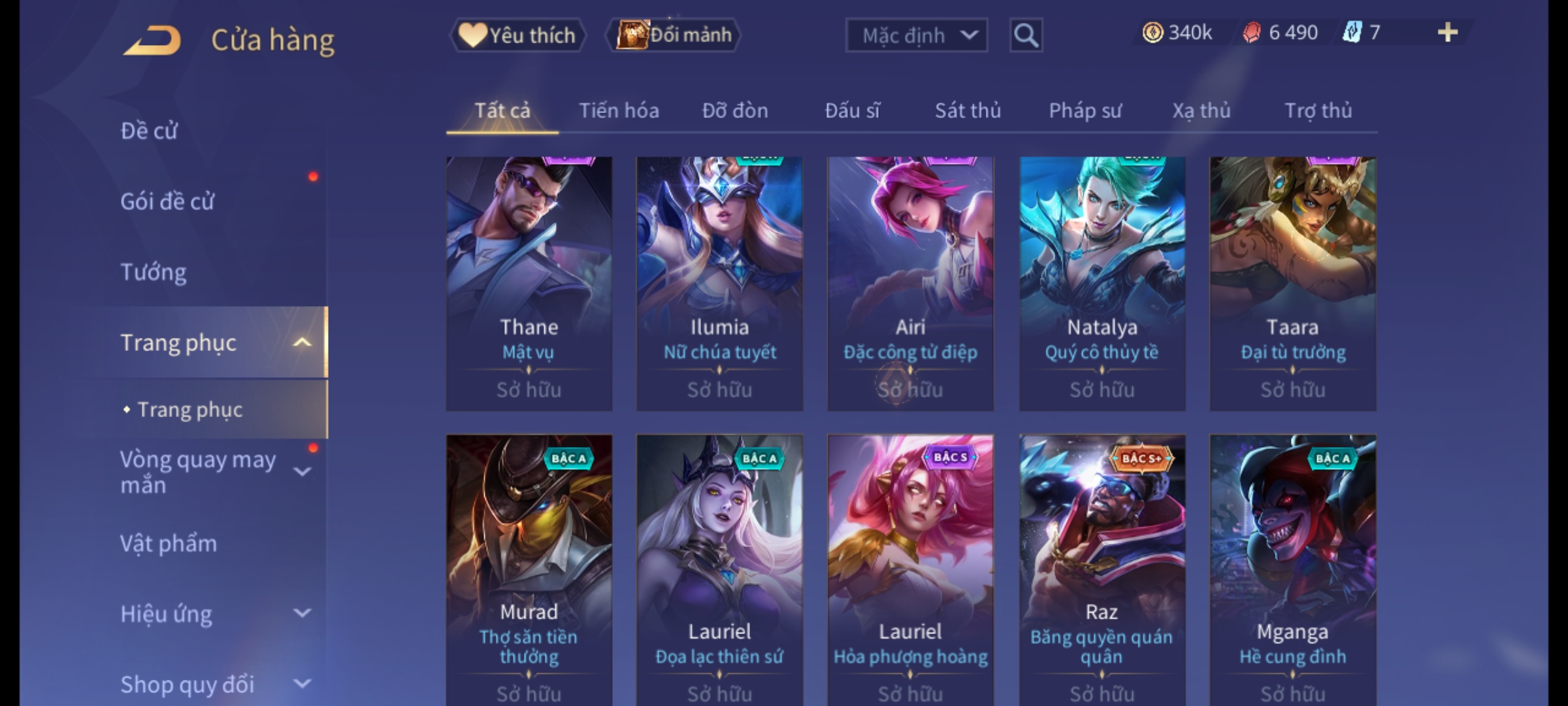The height and width of the screenshot is (706, 1568).
Task: Select Raz Băng quyền quán quân skin
Action: (1102, 570)
